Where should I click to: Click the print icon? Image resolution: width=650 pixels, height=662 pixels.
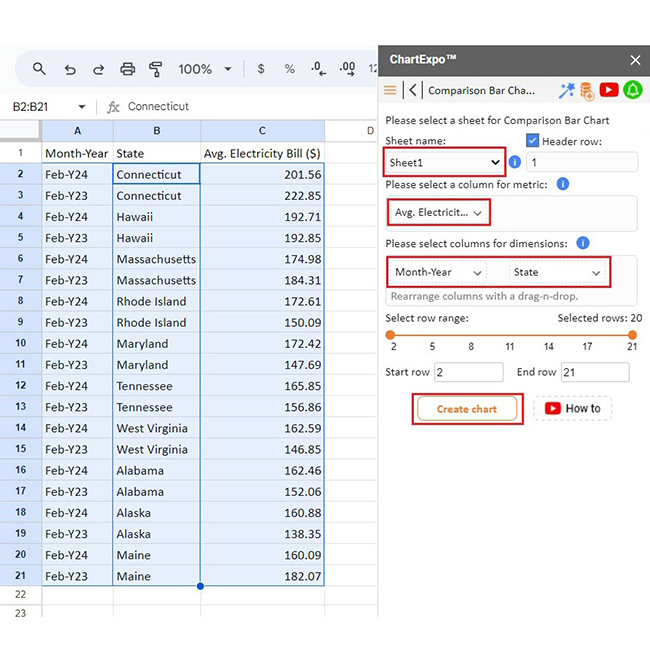tap(127, 68)
